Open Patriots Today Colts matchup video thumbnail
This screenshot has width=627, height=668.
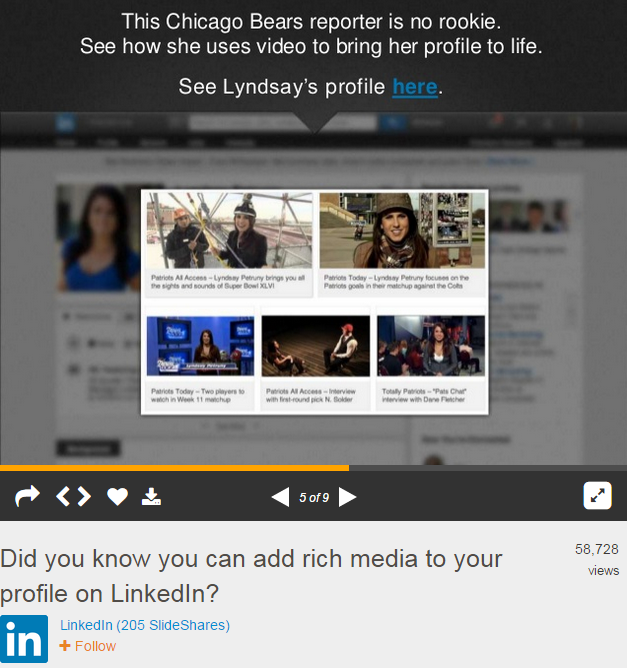[x=401, y=231]
